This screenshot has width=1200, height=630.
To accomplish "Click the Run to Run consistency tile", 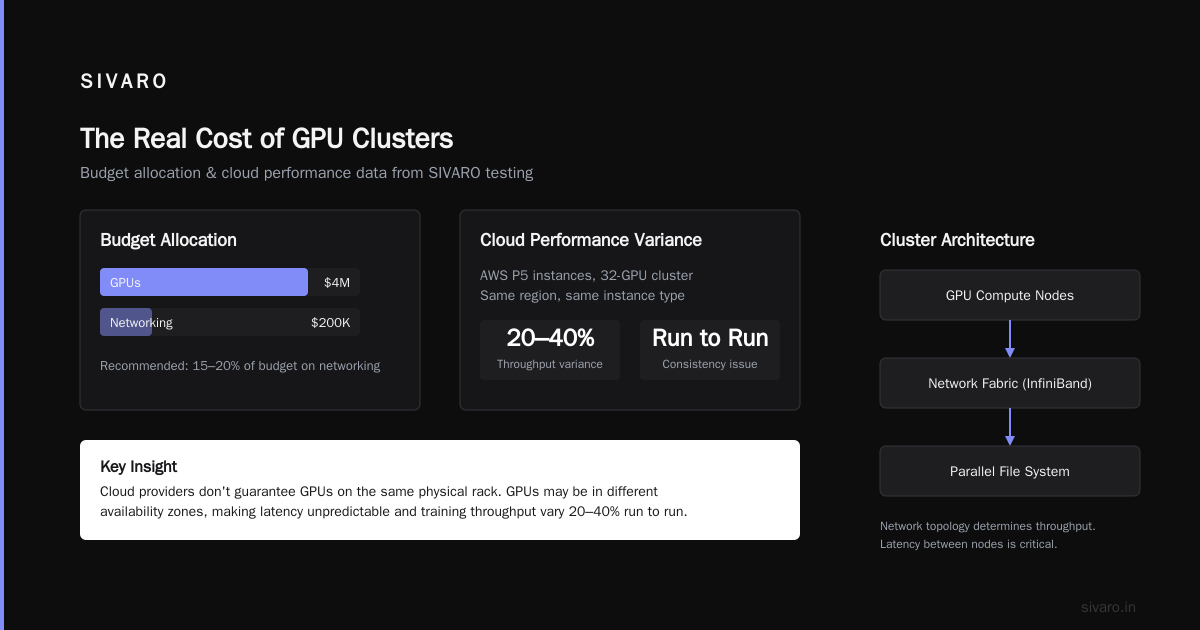I will point(710,350).
